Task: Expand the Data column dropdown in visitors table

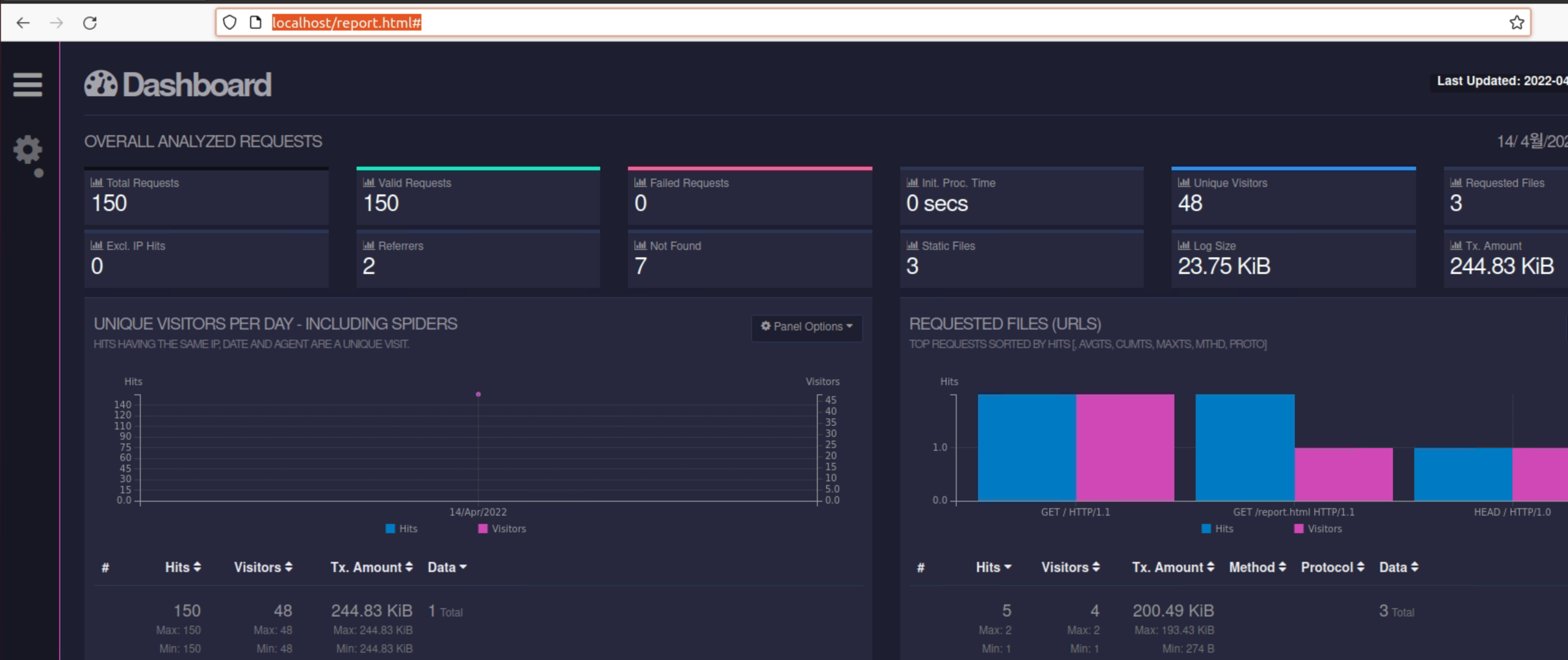Action: [447, 567]
